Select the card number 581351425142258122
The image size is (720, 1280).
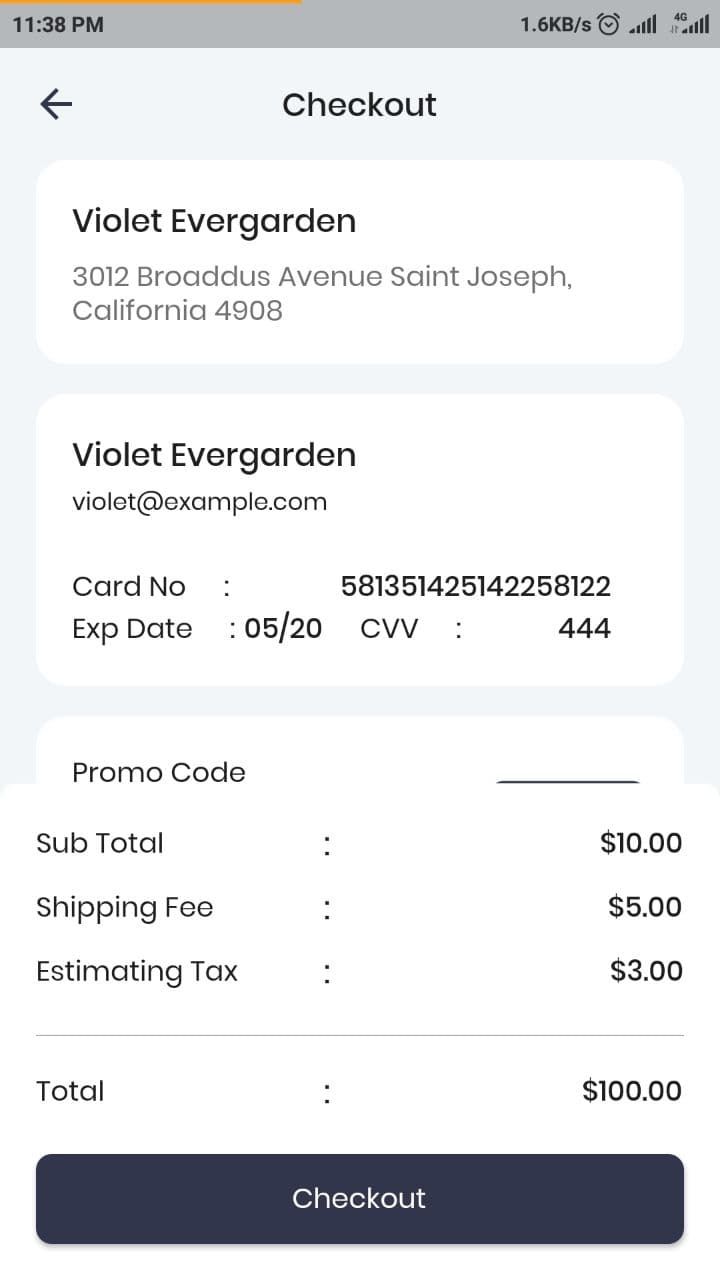[475, 586]
